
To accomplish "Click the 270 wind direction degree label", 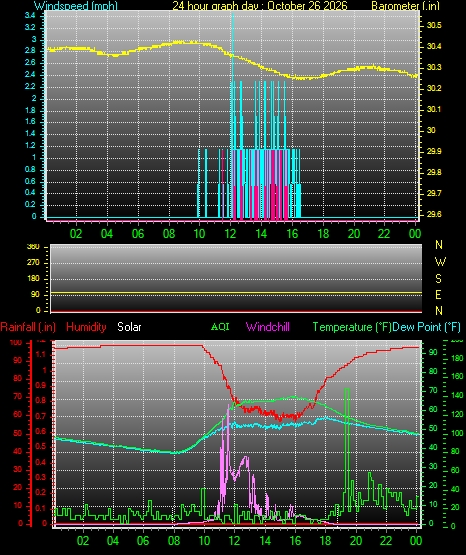I will (x=34, y=263).
